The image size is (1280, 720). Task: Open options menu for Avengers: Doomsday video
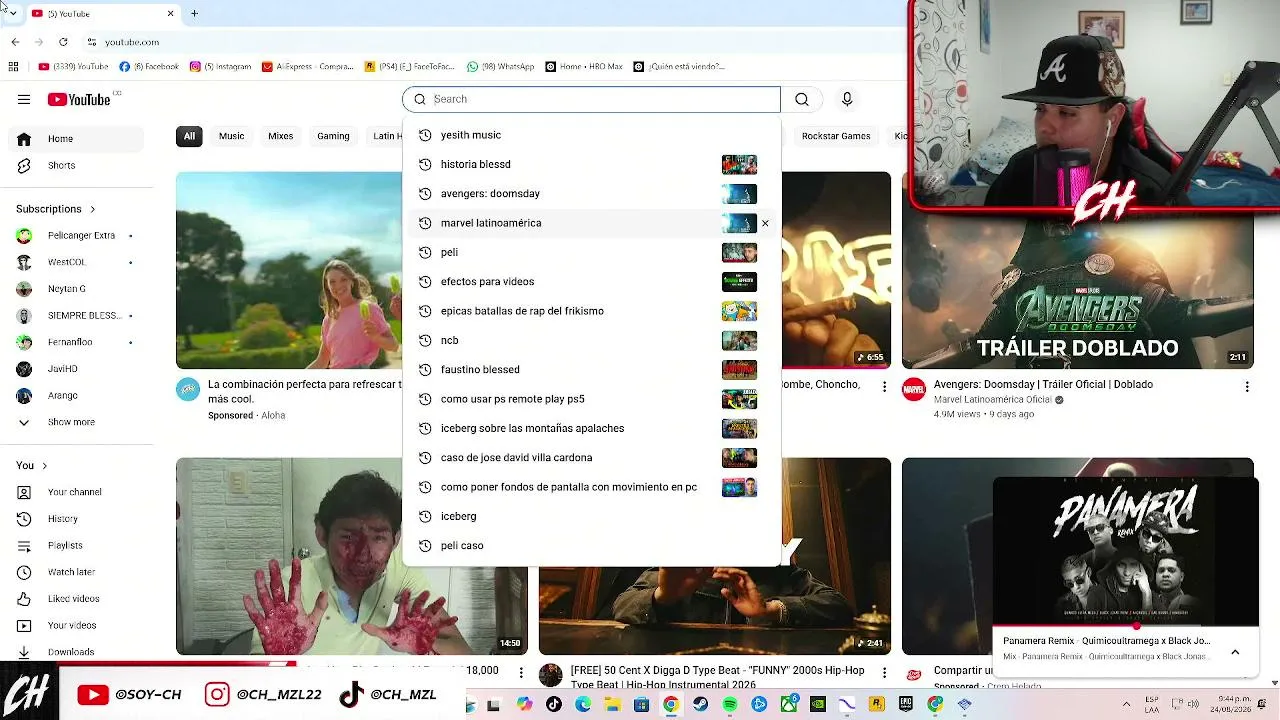(x=1247, y=386)
